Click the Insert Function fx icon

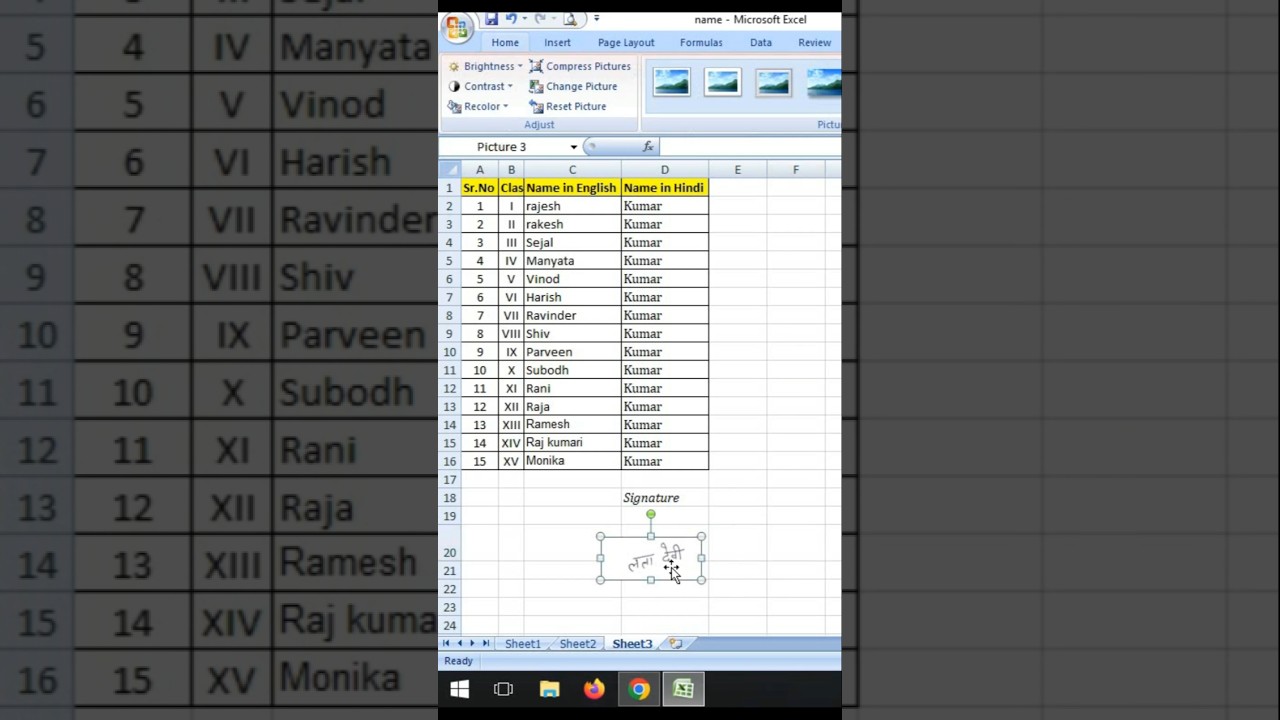point(648,147)
